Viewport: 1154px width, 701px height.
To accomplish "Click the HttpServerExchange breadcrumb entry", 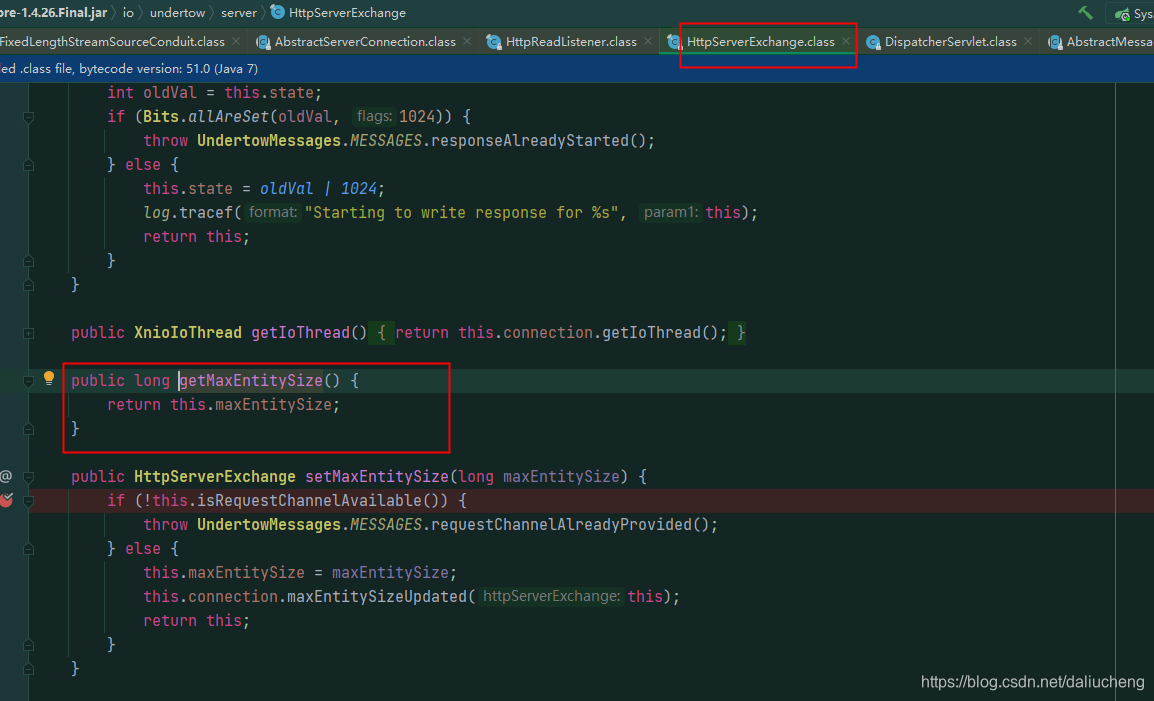I will [339, 13].
